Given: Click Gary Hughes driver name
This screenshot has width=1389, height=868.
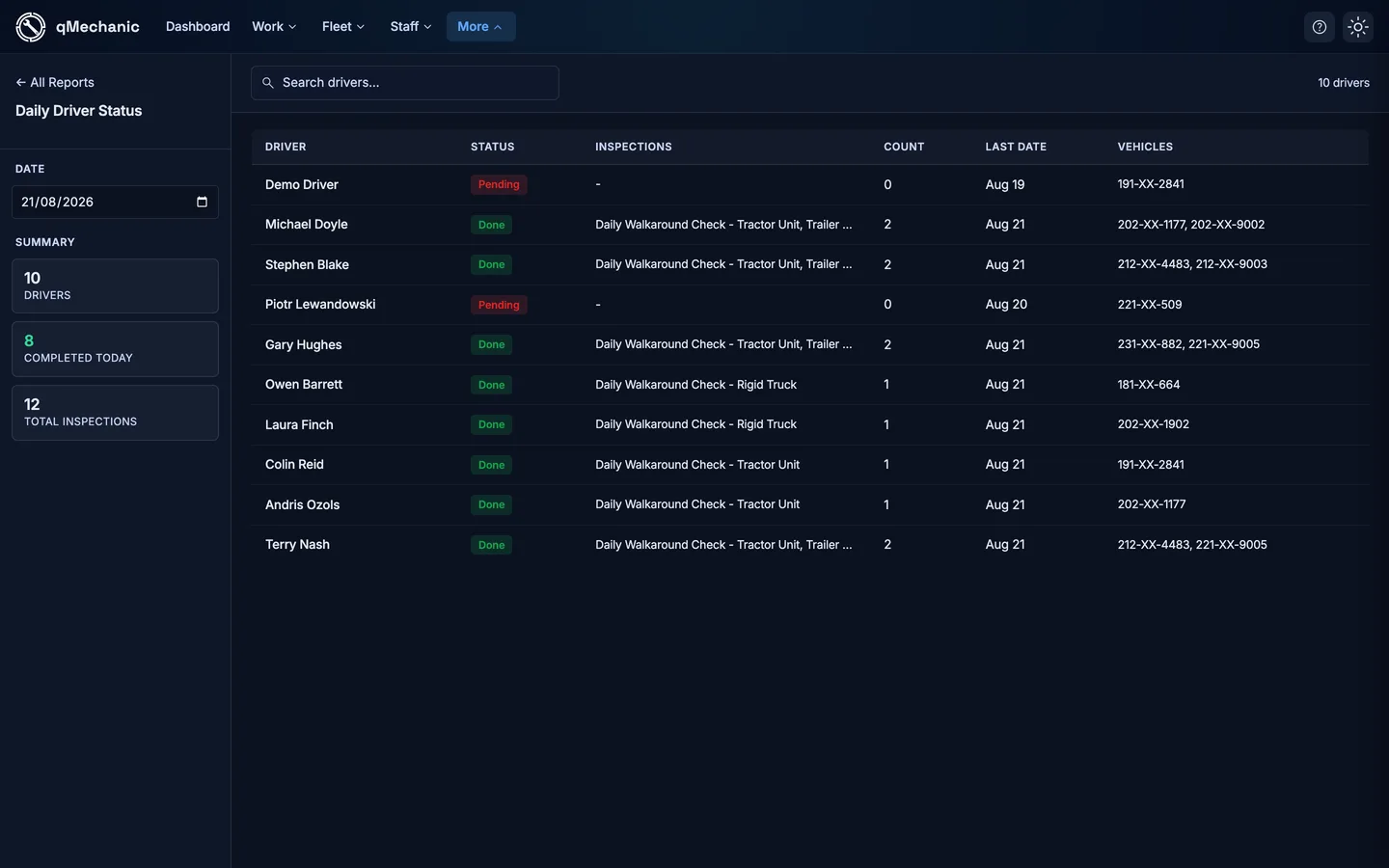Looking at the screenshot, I should (x=303, y=344).
